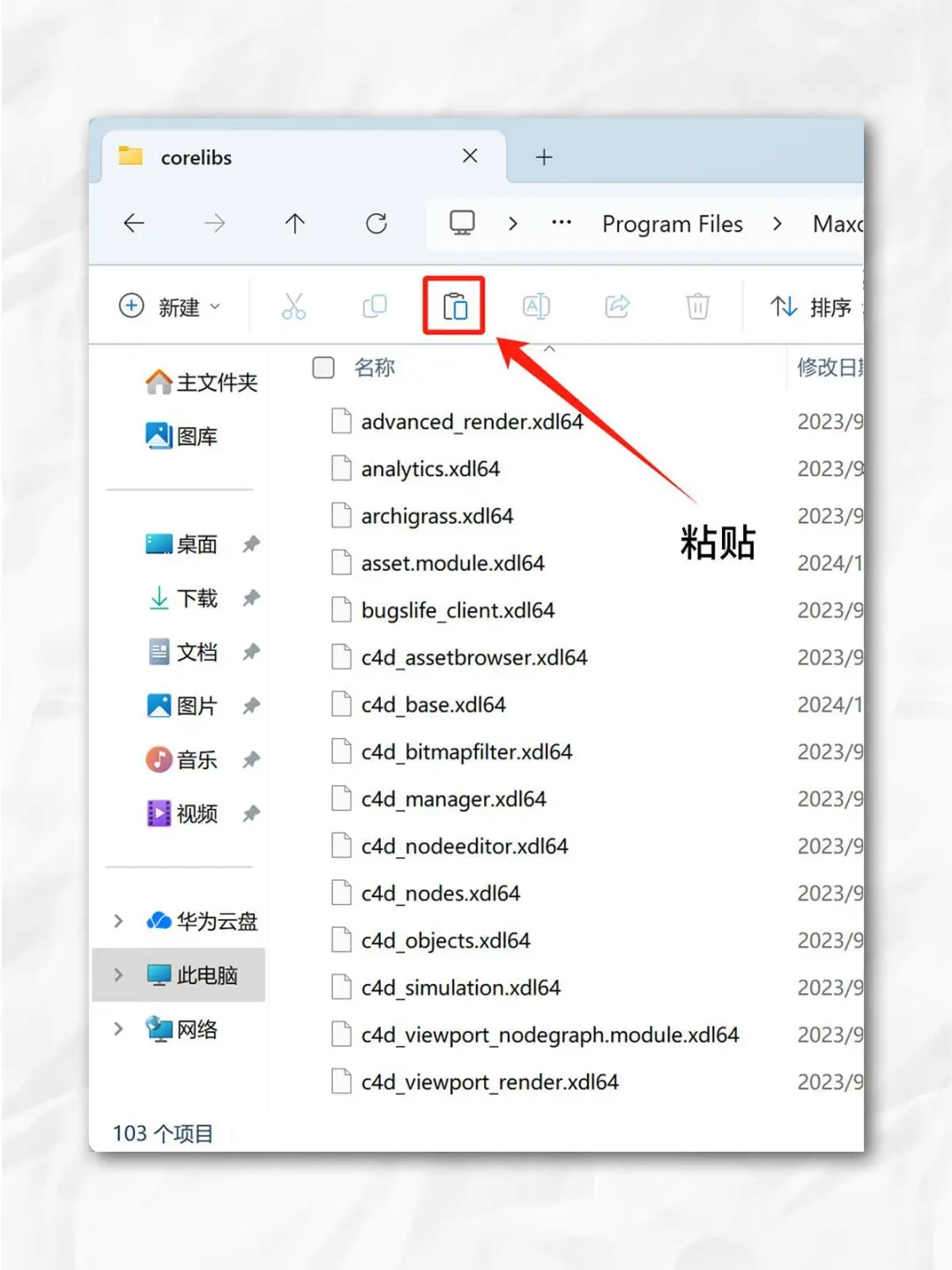
Task: Click the Paste icon in the toolbar
Action: (453, 306)
